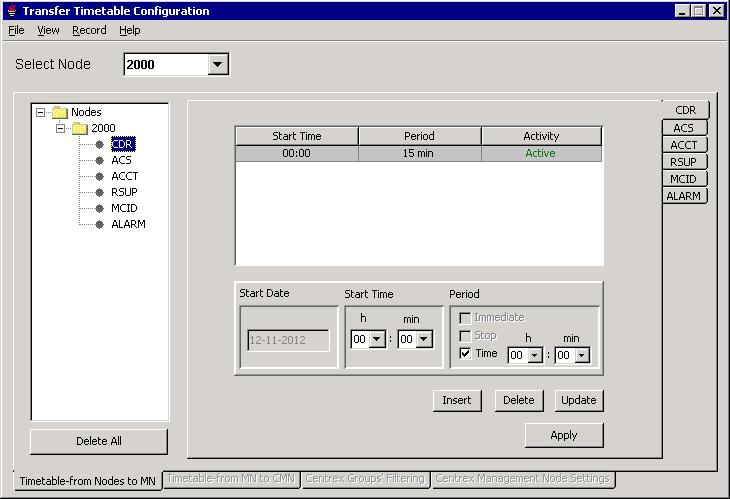Viewport: 730px width, 499px height.
Task: Click the Start Time column header
Action: [297, 136]
